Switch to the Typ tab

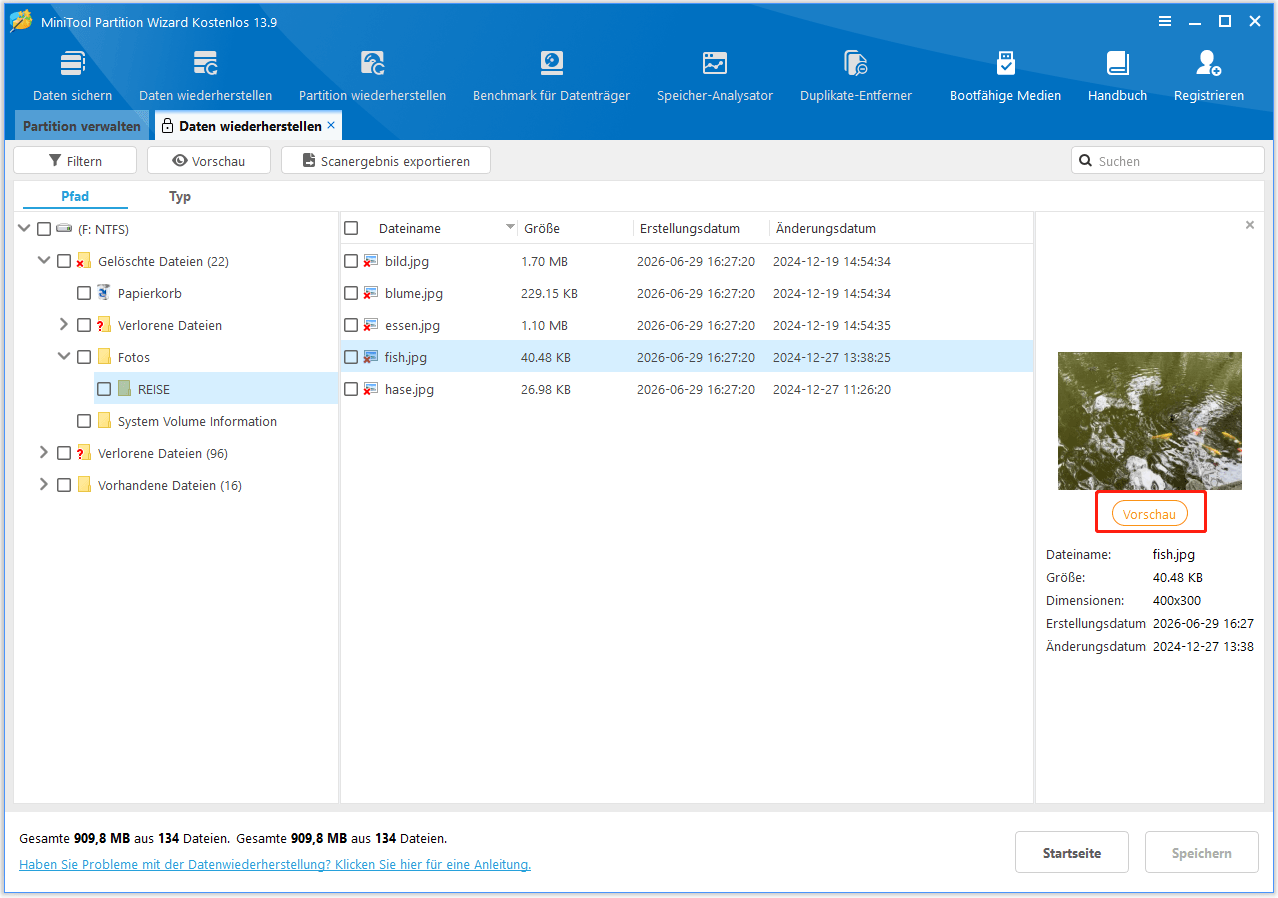coord(180,197)
